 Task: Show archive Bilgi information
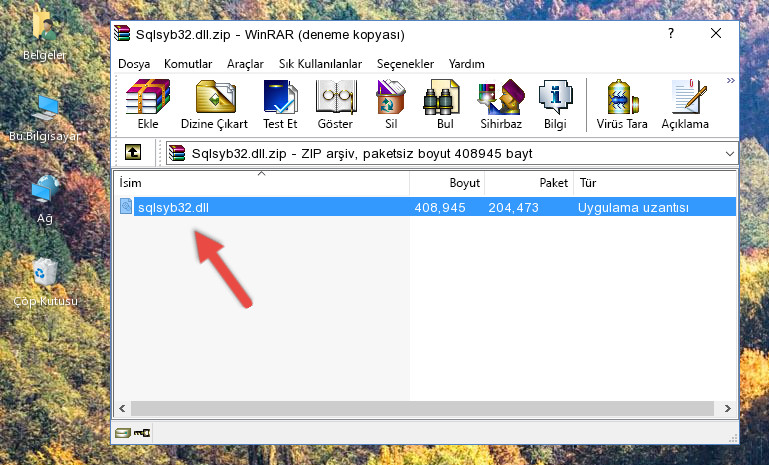555,104
